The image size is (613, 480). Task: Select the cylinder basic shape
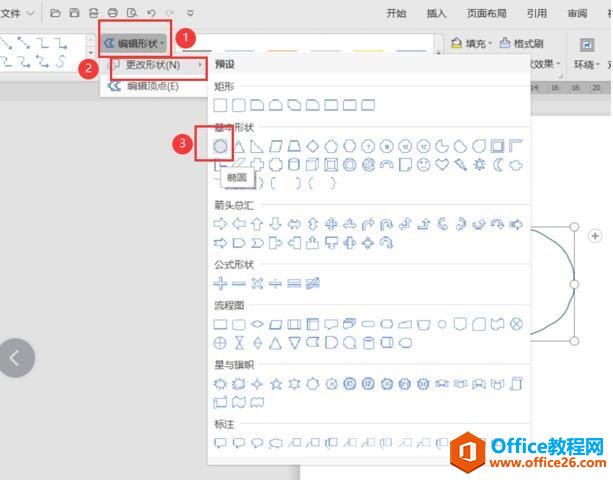[294, 165]
